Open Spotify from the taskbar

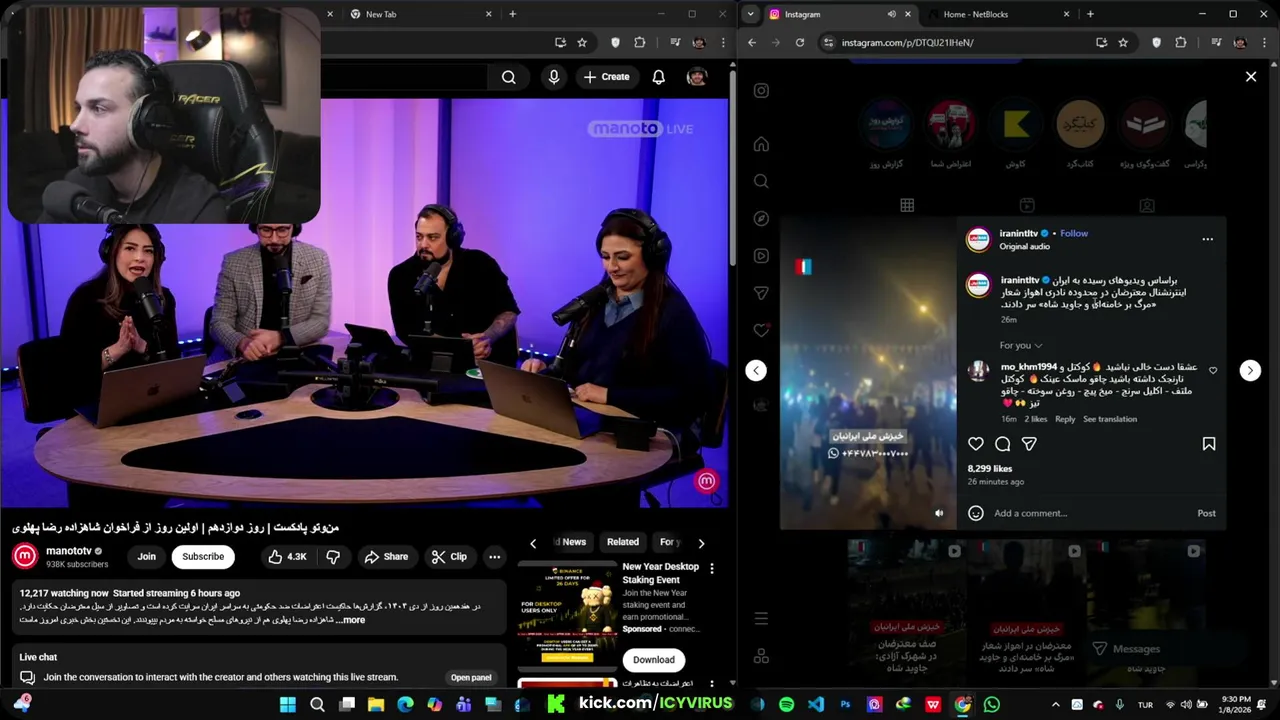[x=786, y=704]
